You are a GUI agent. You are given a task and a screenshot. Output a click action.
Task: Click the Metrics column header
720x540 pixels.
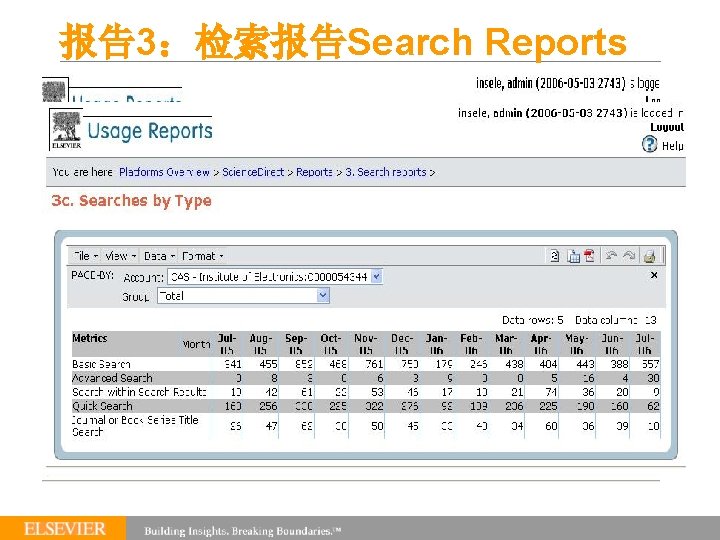90,338
